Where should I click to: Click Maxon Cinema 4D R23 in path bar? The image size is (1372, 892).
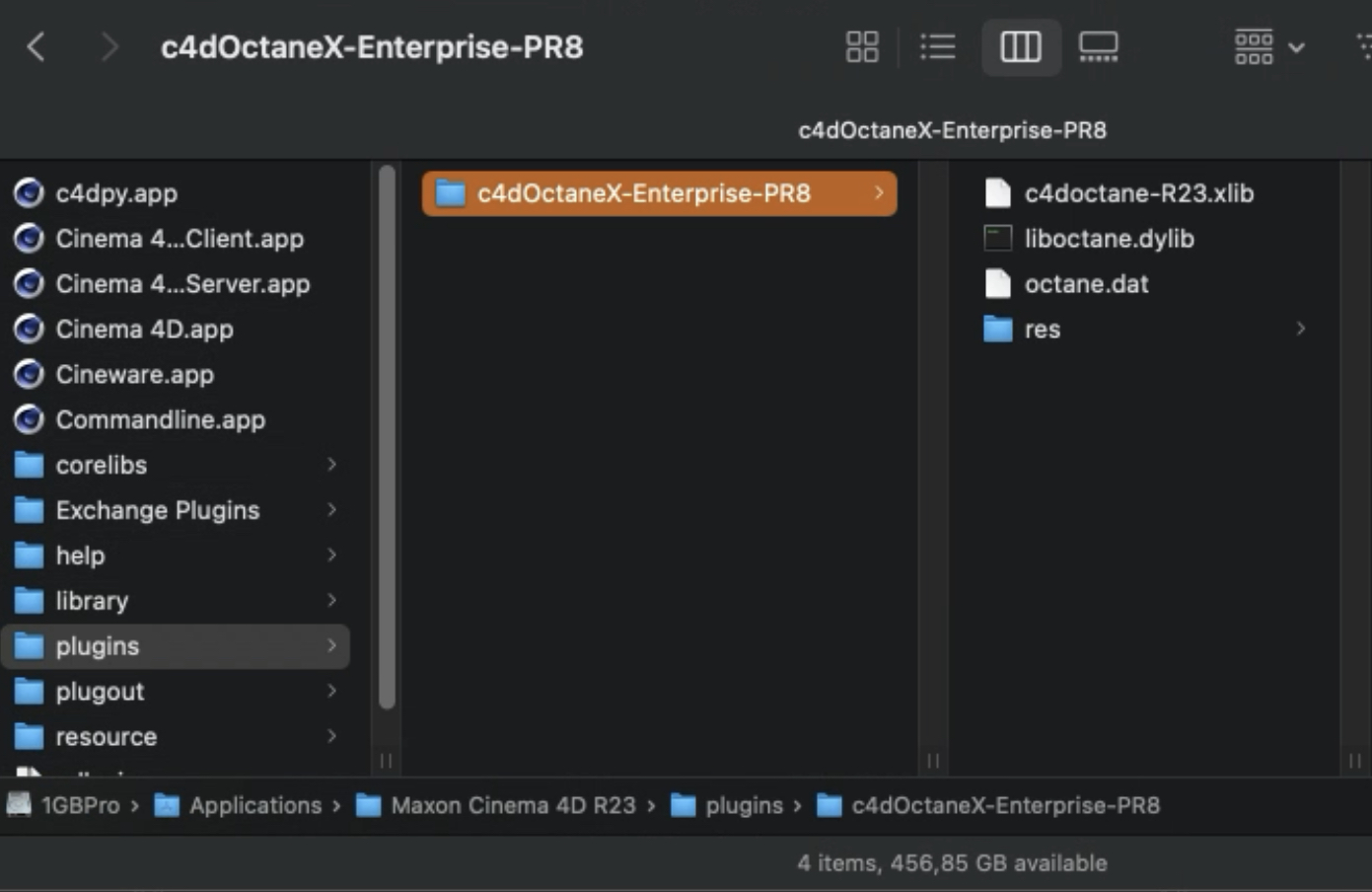[x=512, y=805]
